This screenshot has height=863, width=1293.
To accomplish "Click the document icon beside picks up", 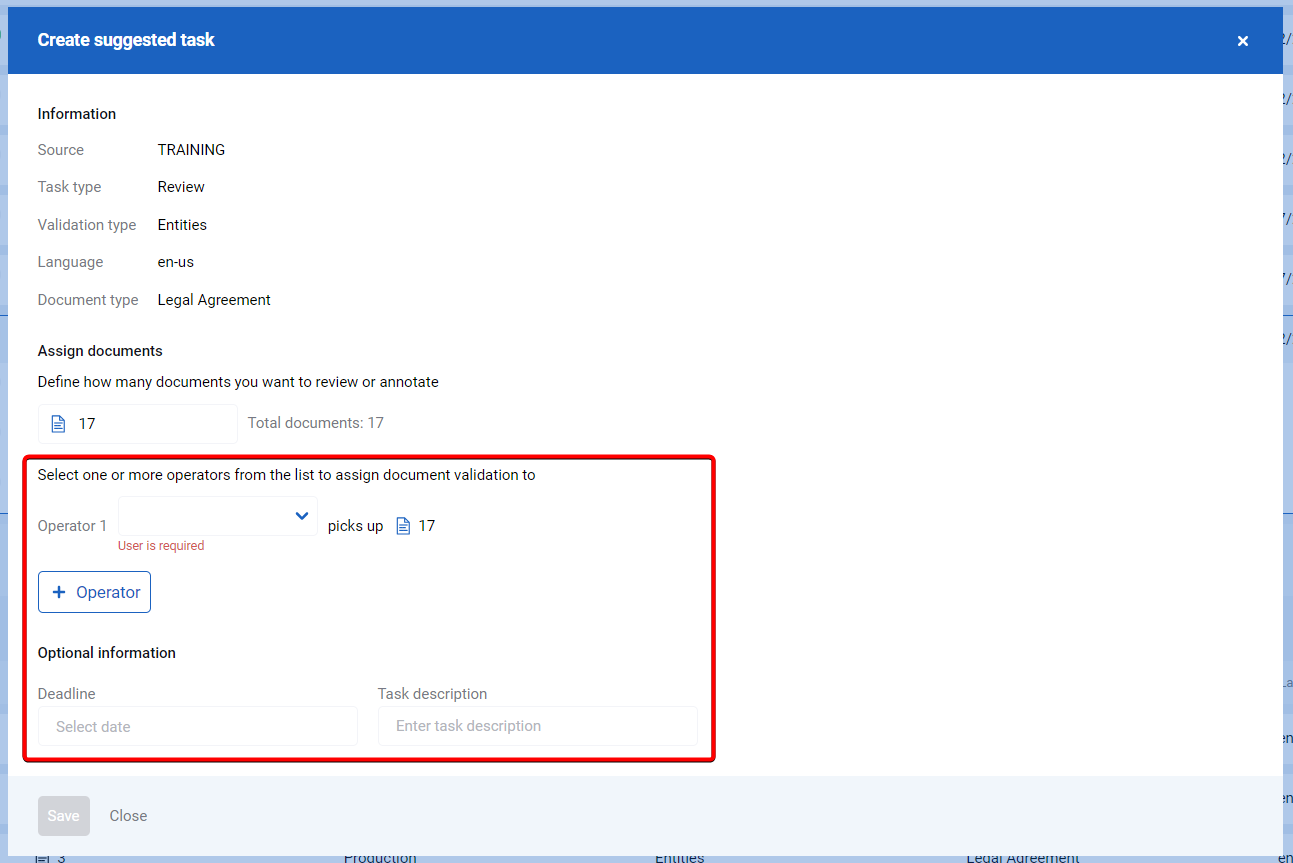I will tap(404, 526).
